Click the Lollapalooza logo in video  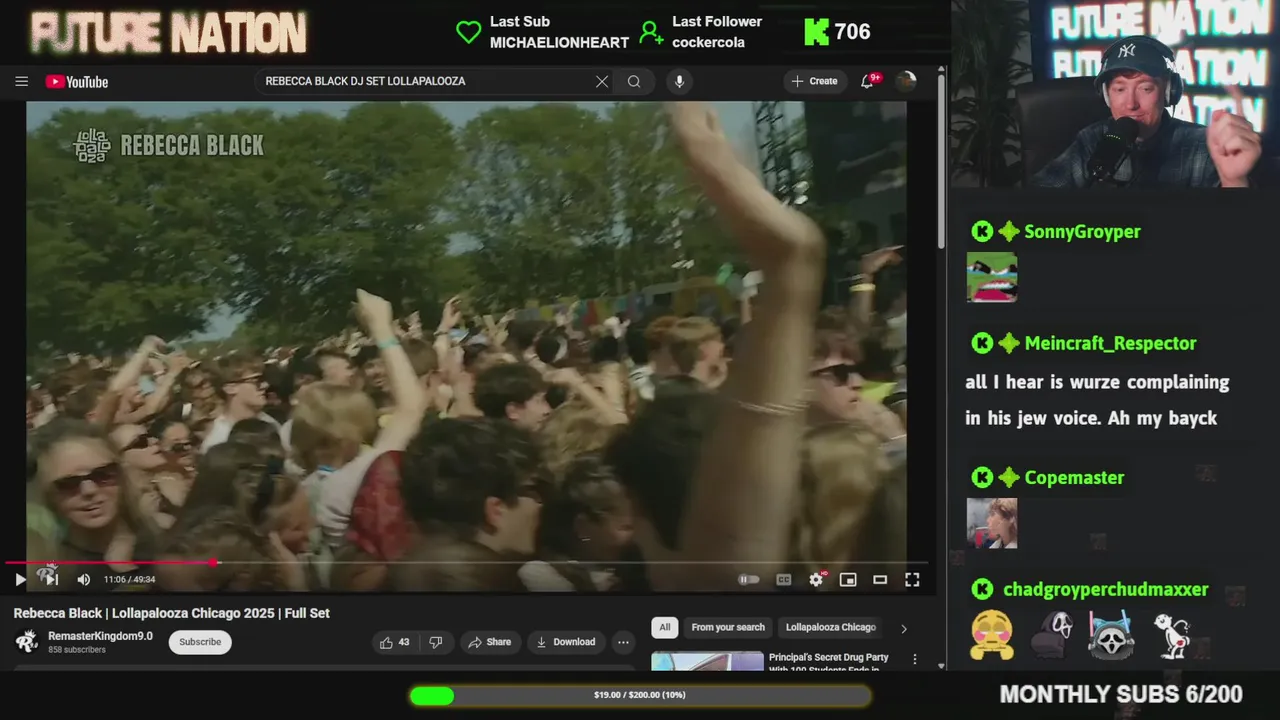[93, 146]
